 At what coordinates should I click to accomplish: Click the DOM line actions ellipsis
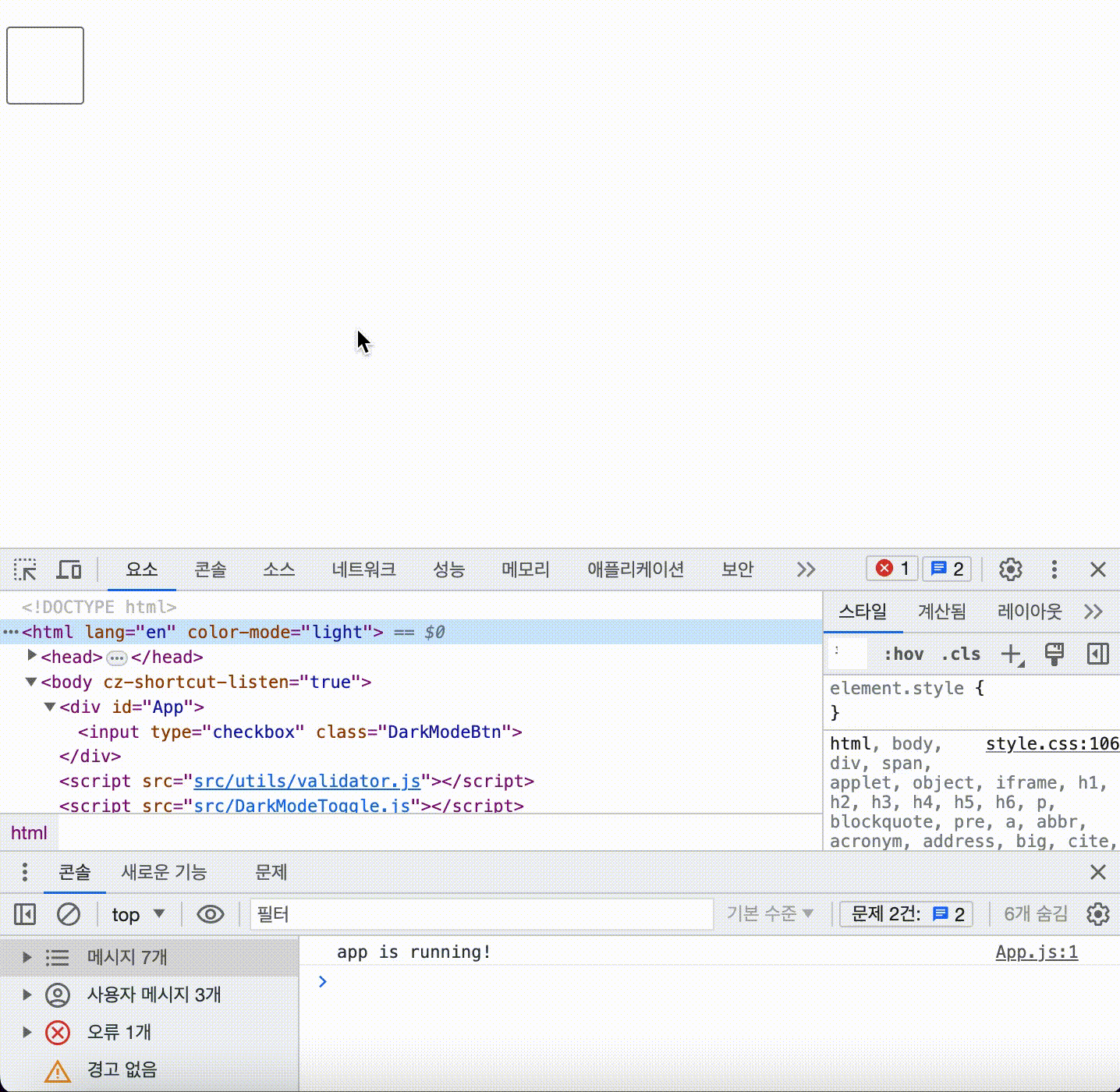(10, 632)
